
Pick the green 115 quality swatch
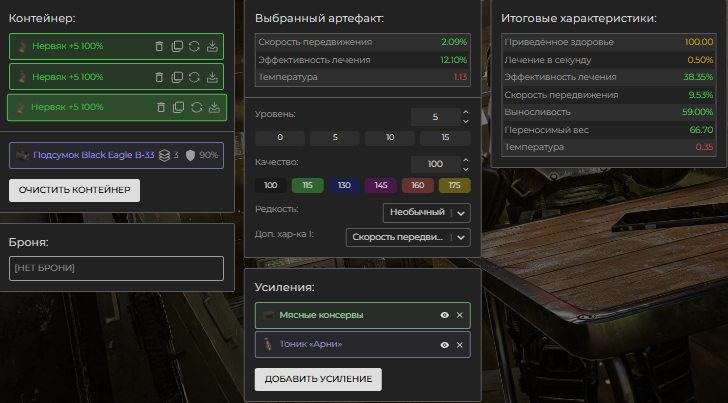306,185
